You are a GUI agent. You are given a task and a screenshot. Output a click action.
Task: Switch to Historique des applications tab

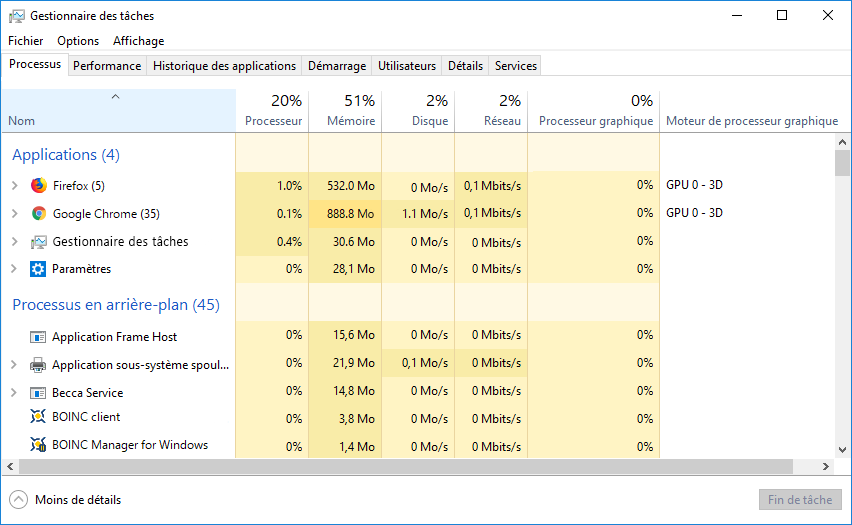click(224, 66)
